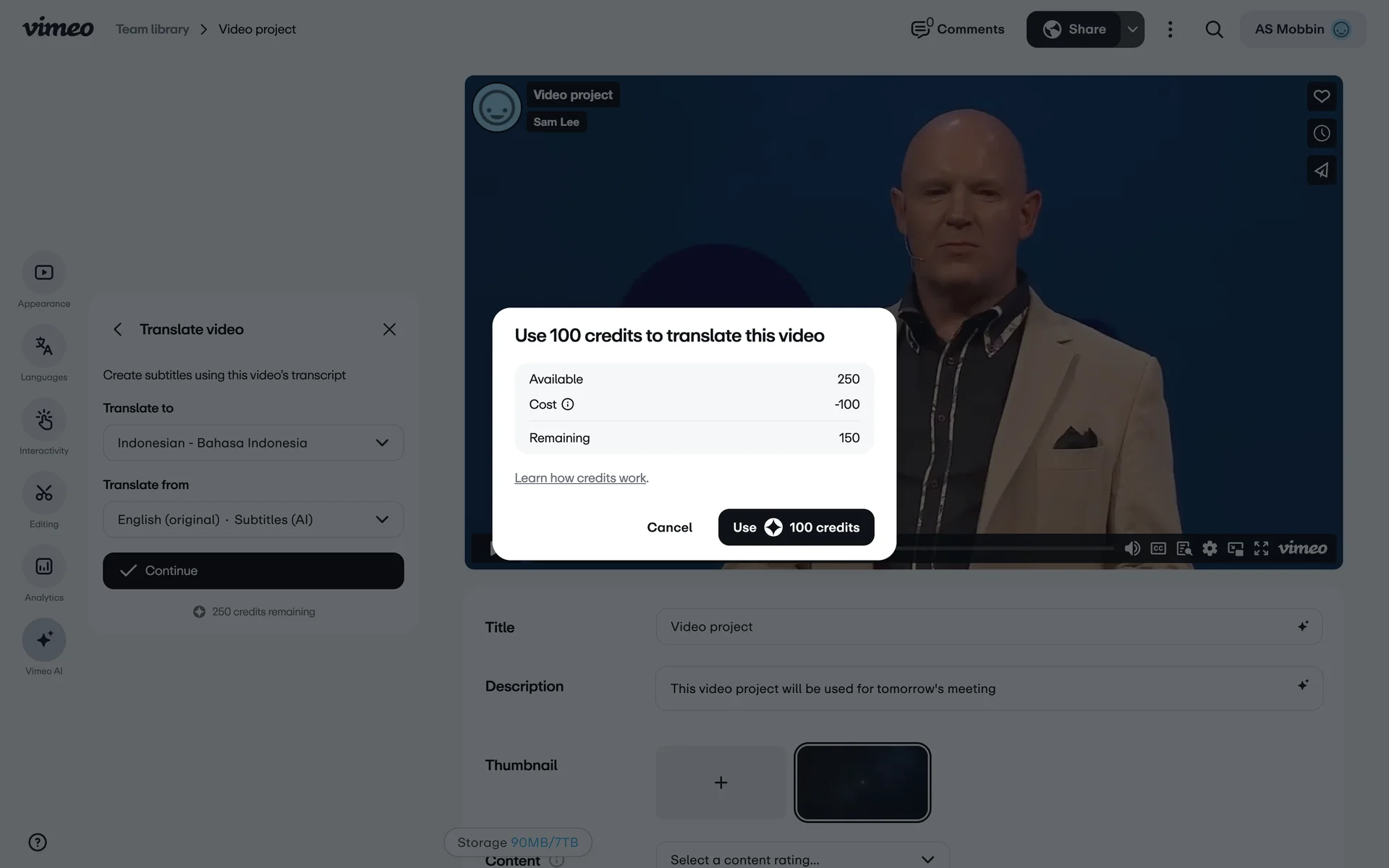Screen dimensions: 1389x868
Task: Open the Share options dropdown arrow
Action: point(1133,30)
